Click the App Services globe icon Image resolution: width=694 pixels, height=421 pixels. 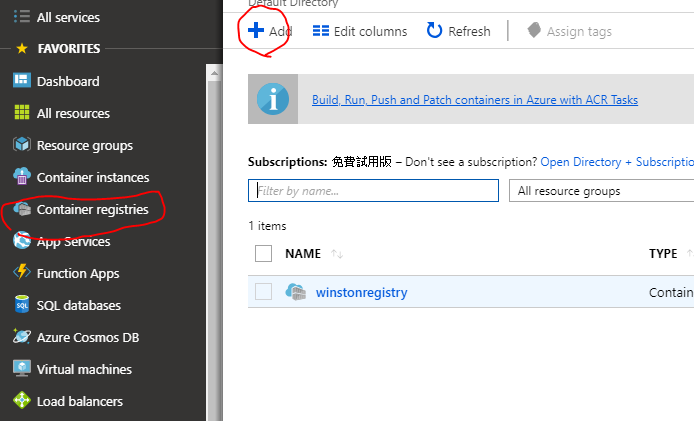pos(22,240)
